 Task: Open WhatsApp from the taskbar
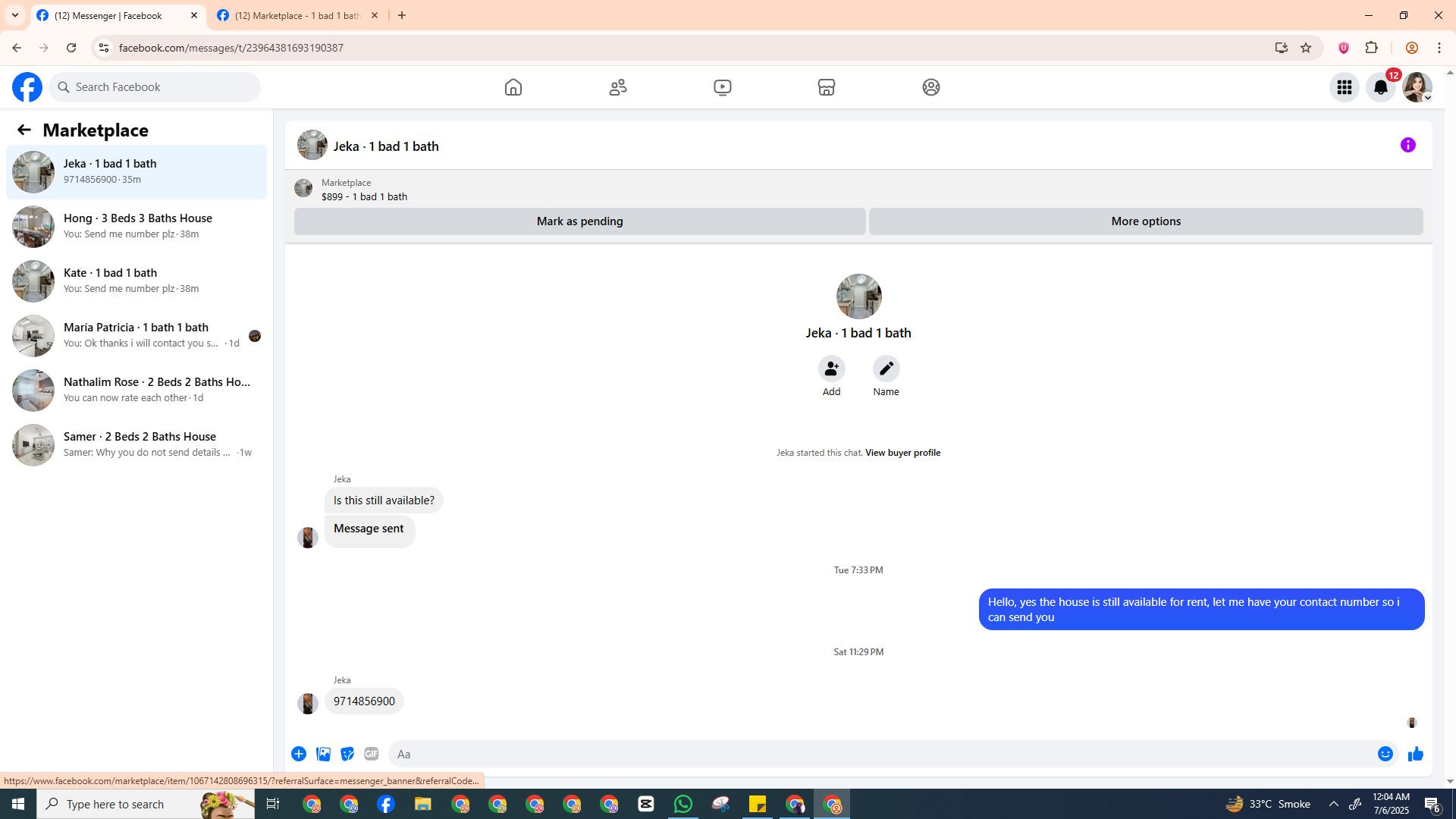click(x=682, y=804)
